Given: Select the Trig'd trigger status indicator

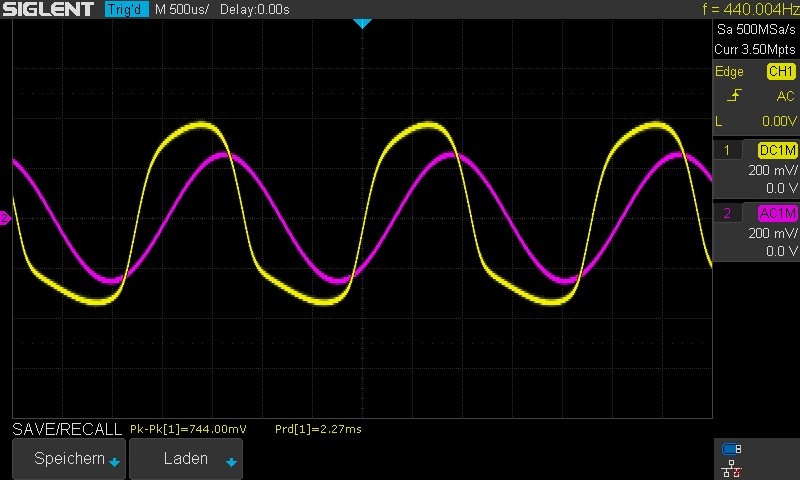Looking at the screenshot, I should point(127,9).
